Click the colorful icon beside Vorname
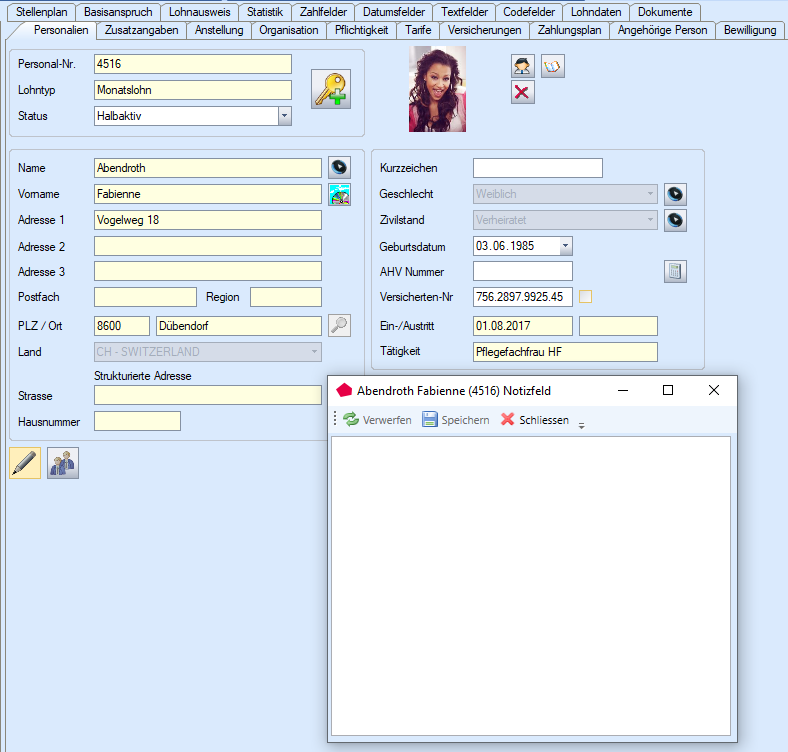788x752 pixels. point(340,194)
